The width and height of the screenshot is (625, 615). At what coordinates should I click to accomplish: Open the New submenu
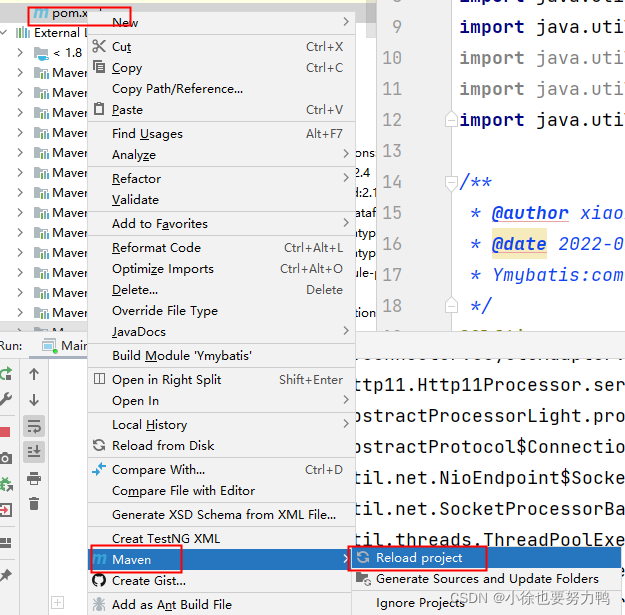coord(221,22)
